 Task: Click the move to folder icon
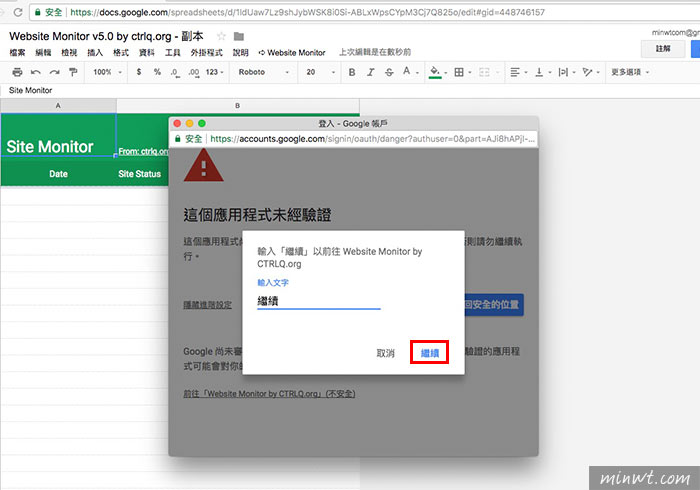tap(239, 36)
